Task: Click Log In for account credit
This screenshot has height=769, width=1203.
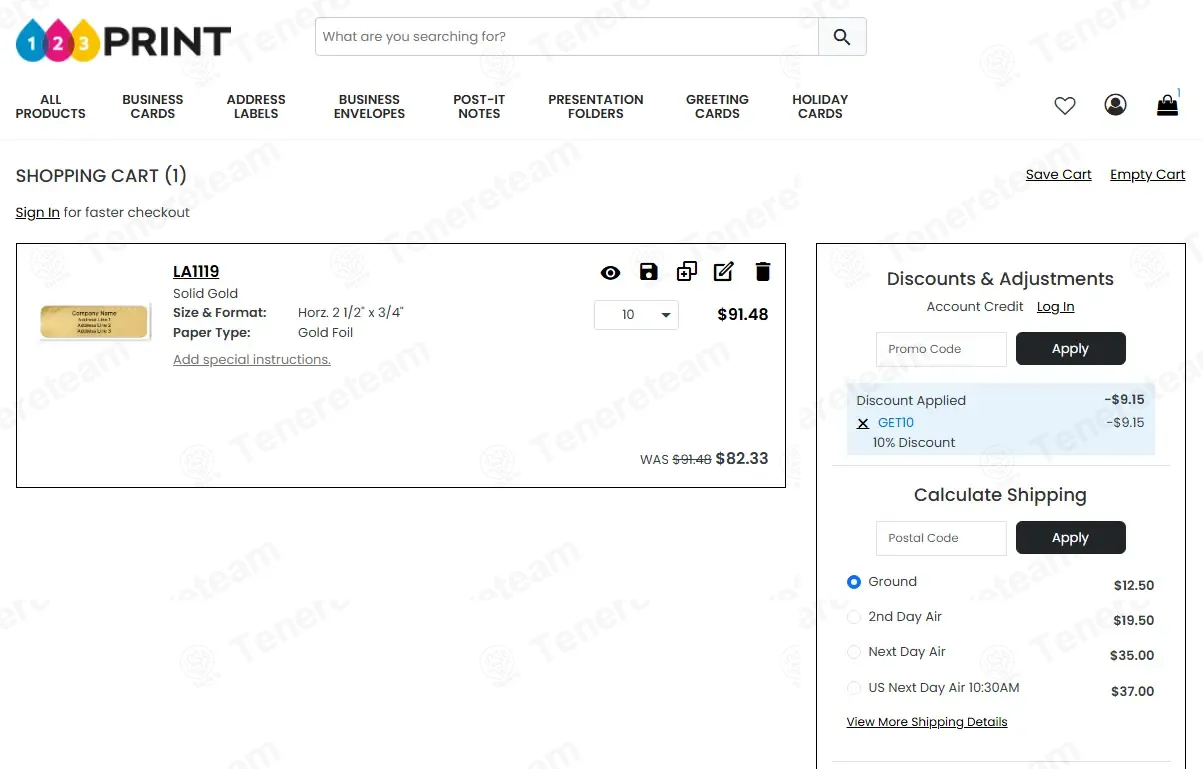Action: [x=1055, y=307]
